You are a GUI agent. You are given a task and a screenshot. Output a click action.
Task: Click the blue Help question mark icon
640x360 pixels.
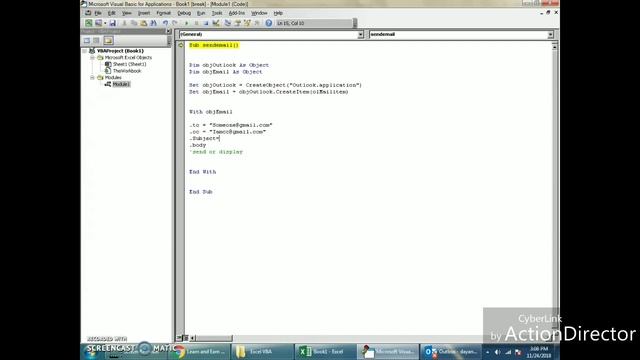(269, 23)
